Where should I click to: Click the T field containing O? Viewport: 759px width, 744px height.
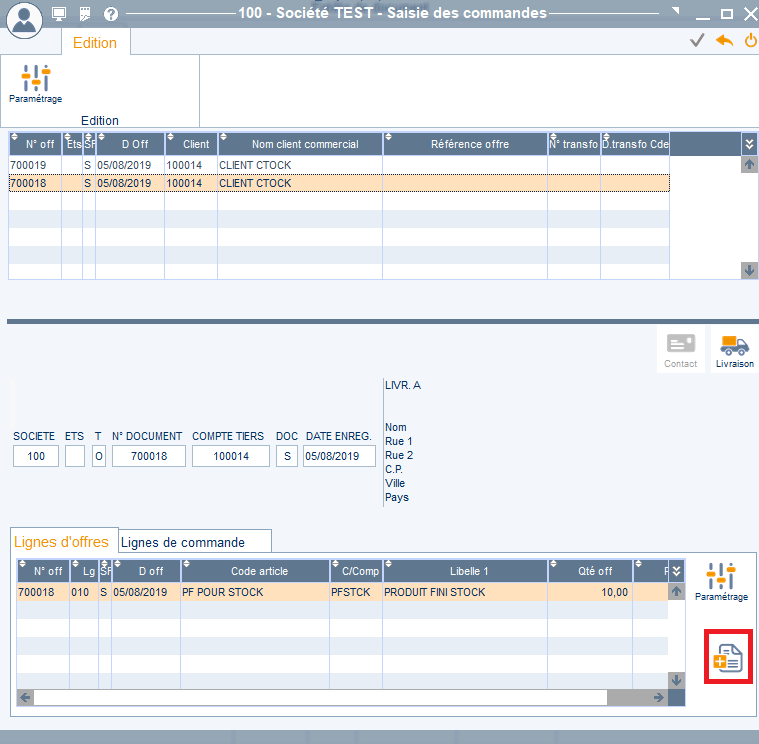pos(99,456)
